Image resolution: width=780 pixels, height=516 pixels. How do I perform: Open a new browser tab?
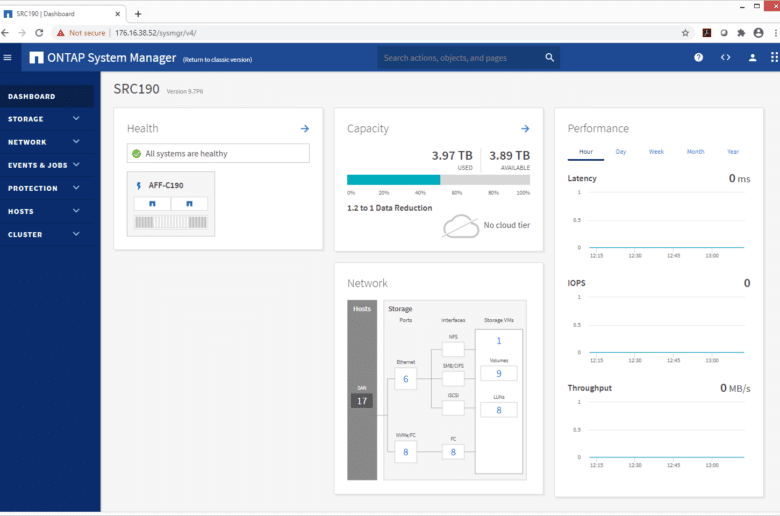coord(138,14)
